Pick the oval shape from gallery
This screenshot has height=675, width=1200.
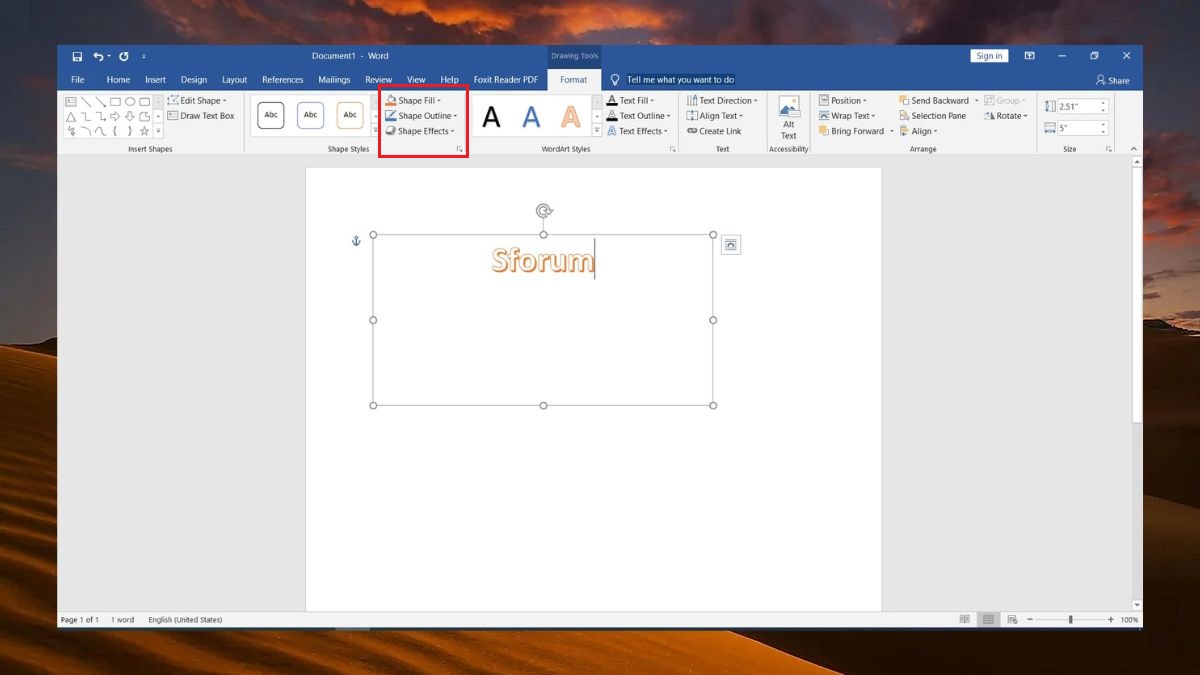[130, 101]
